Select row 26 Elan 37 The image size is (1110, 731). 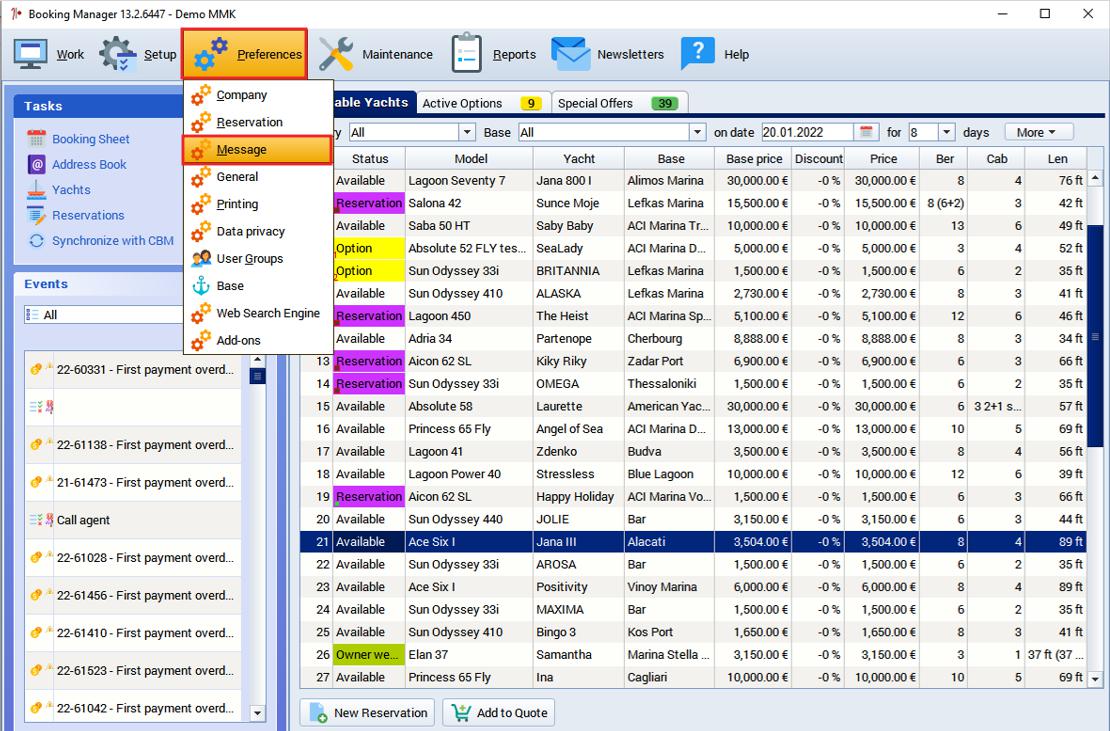pos(694,655)
